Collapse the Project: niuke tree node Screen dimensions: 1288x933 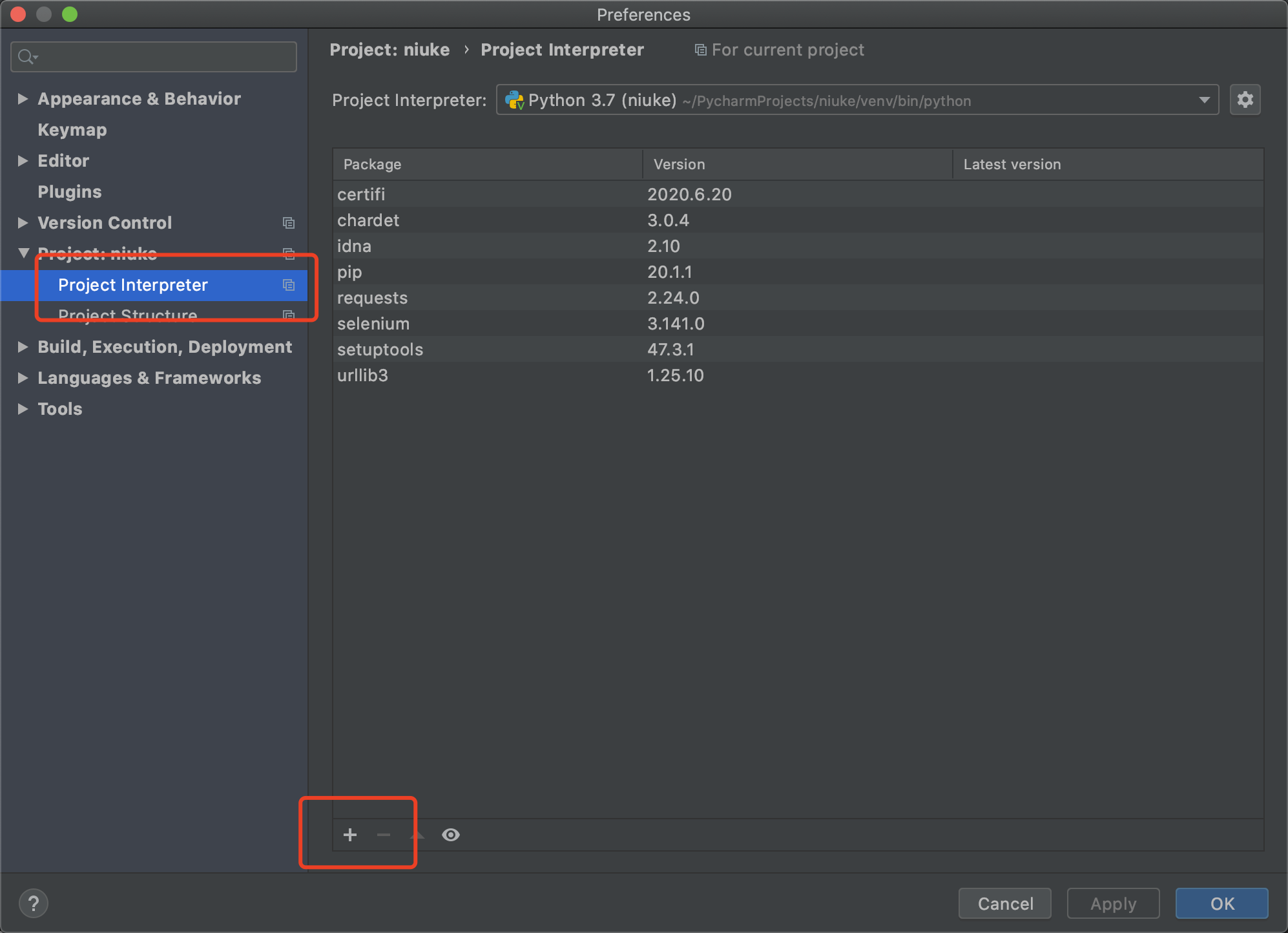point(23,253)
